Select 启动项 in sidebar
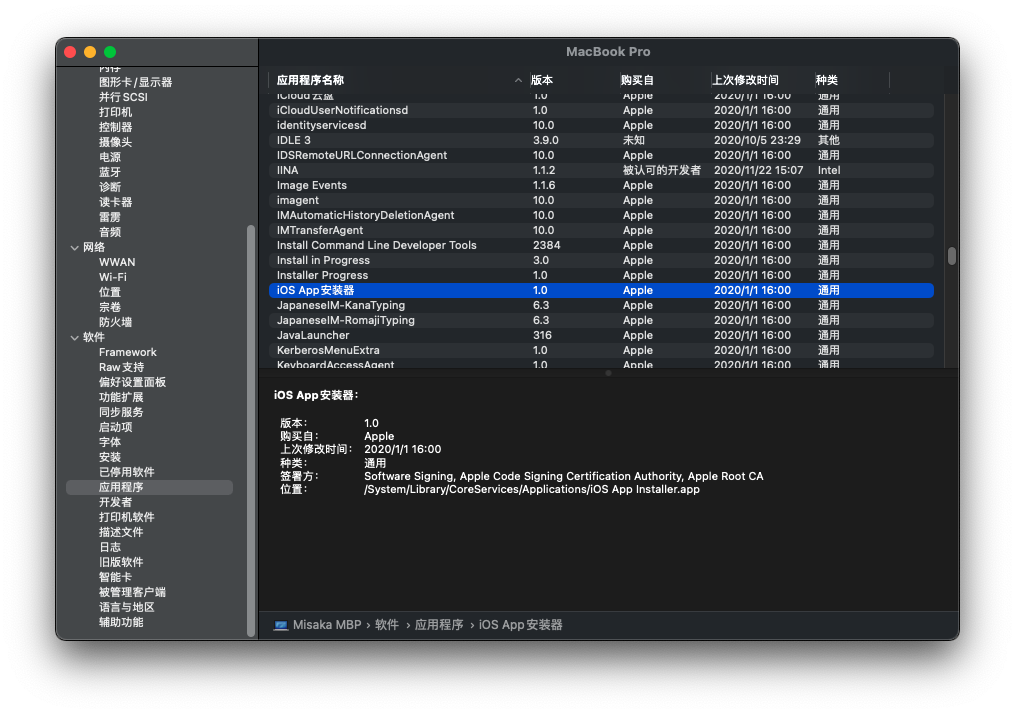This screenshot has height=714, width=1015. (115, 427)
